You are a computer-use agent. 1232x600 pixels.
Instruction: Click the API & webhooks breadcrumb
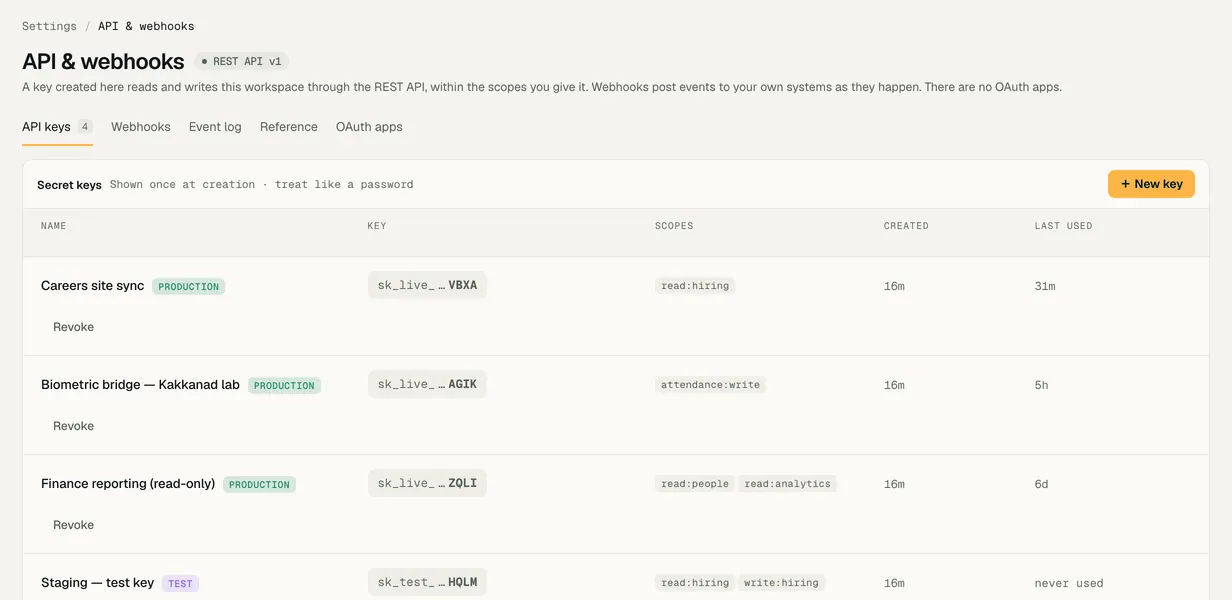point(146,26)
